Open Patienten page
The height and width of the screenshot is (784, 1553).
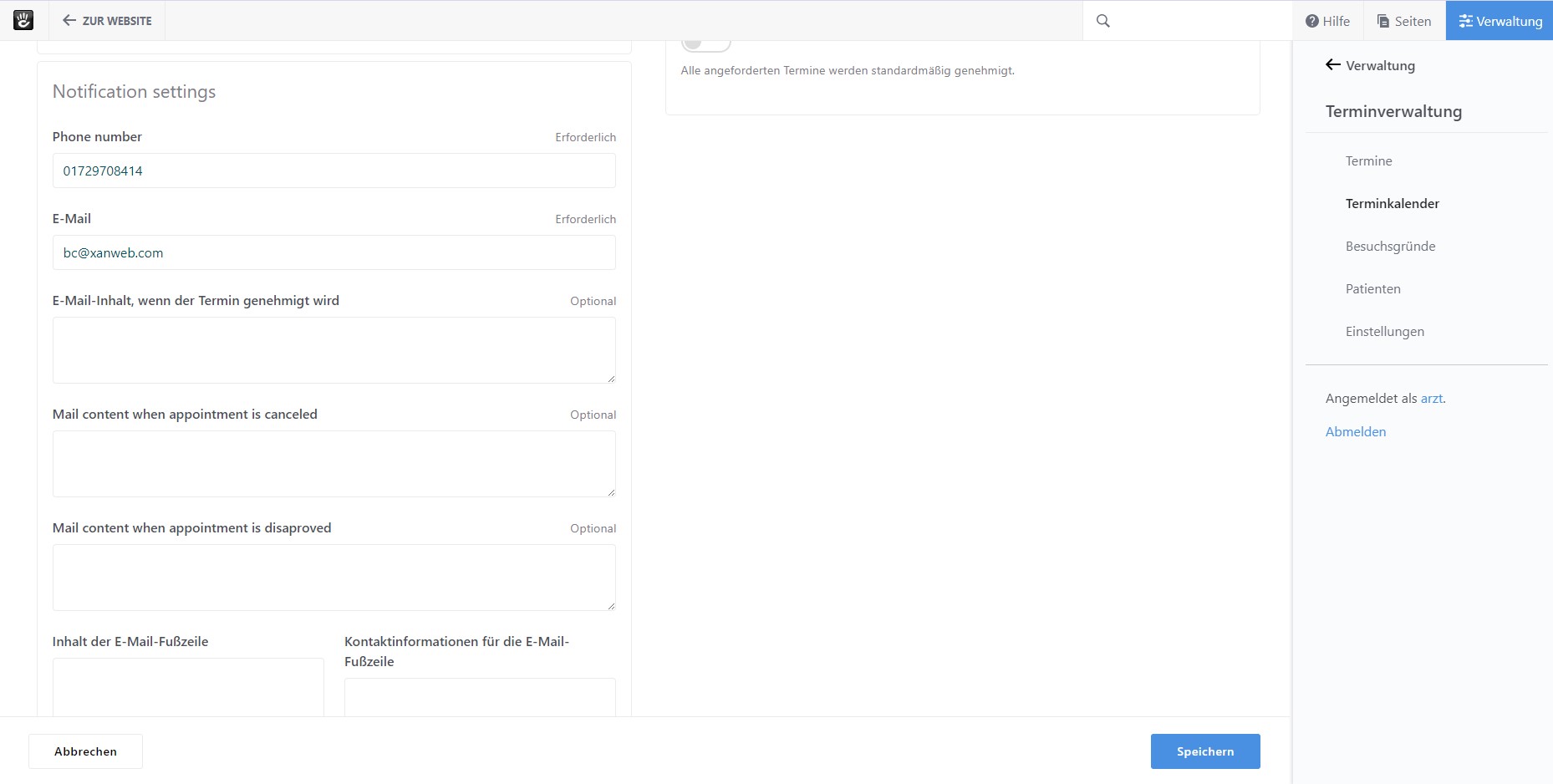pyautogui.click(x=1372, y=289)
